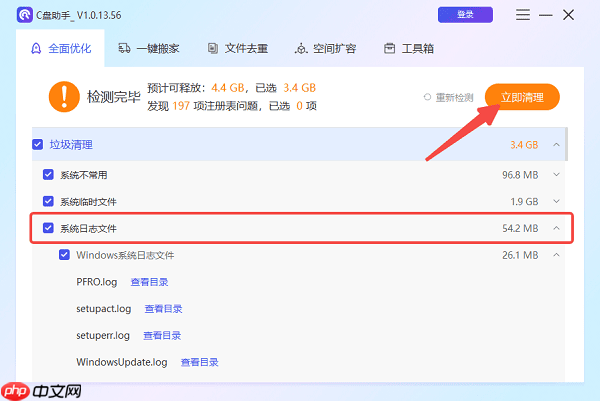The image size is (600, 401).
Task: Click the 工具箱 toolbox icon
Action: coord(390,49)
